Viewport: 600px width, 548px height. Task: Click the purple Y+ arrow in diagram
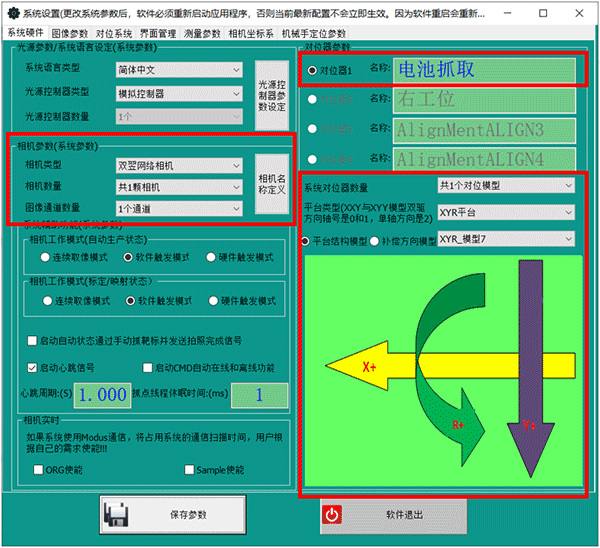tap(530, 380)
